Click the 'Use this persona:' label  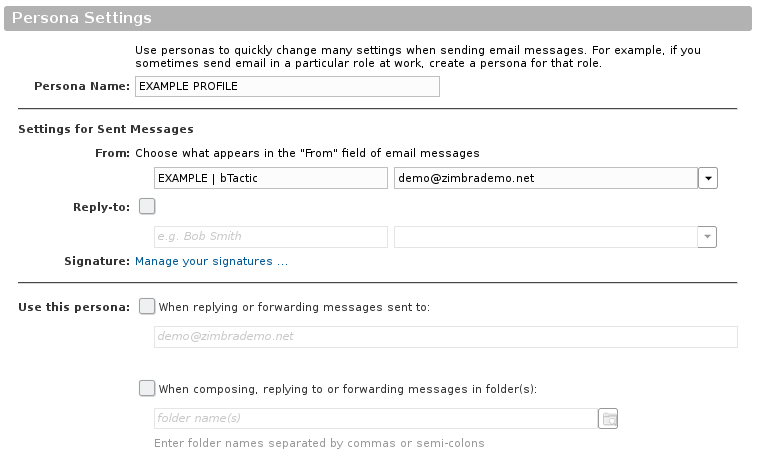[74, 307]
